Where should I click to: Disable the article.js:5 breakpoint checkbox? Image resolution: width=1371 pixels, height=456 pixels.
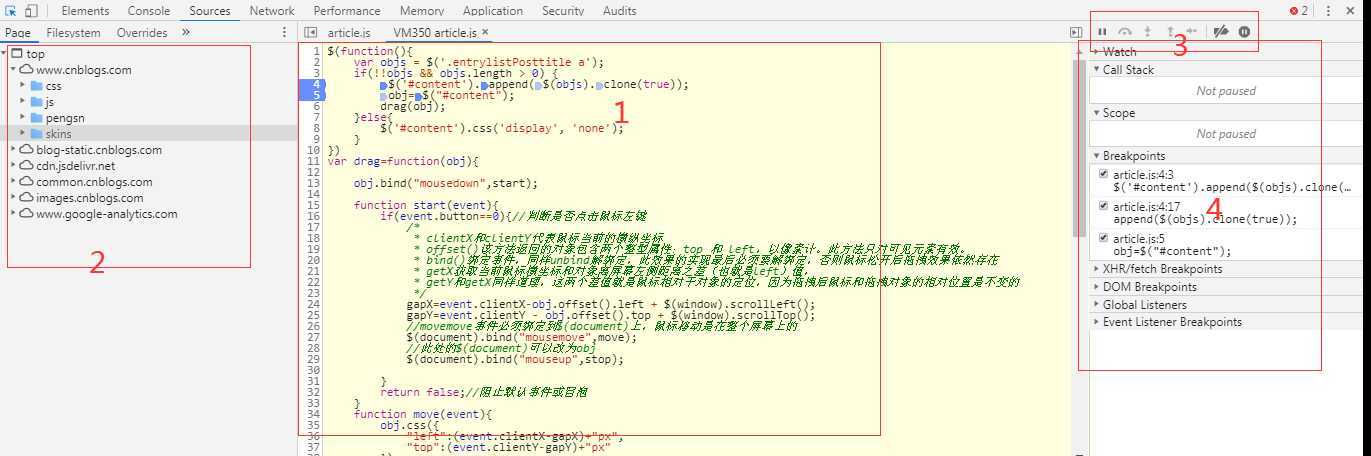tap(1102, 239)
